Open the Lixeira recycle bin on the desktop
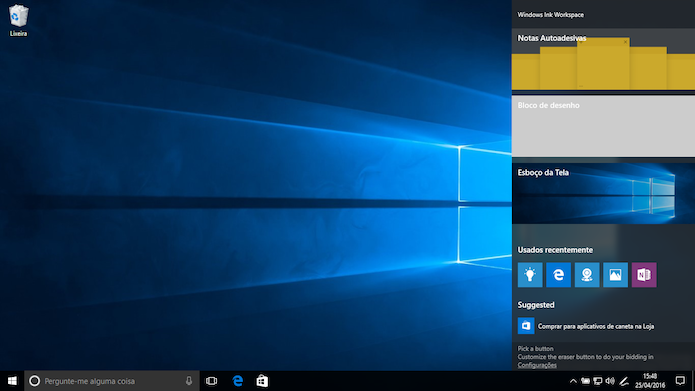Viewport: 695px width, 391px height. click(x=18, y=20)
